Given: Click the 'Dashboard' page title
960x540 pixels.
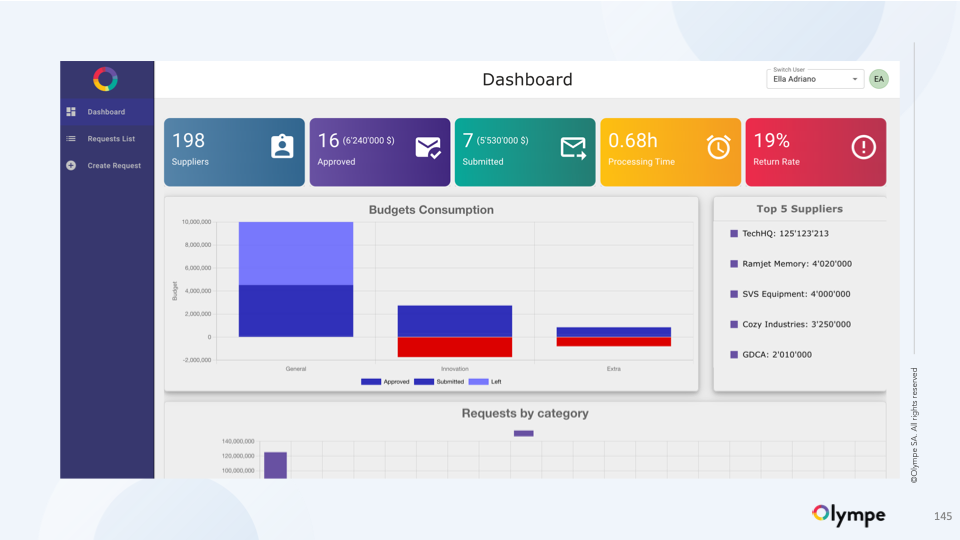Looking at the screenshot, I should [x=528, y=80].
